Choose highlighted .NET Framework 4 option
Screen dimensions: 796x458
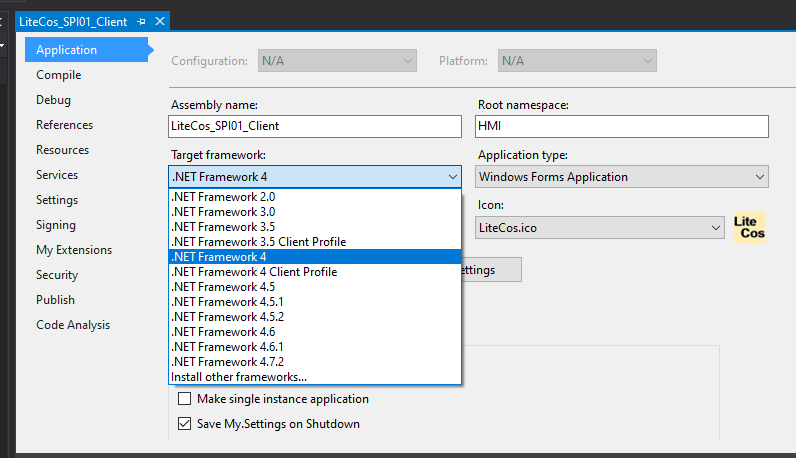pyautogui.click(x=315, y=257)
